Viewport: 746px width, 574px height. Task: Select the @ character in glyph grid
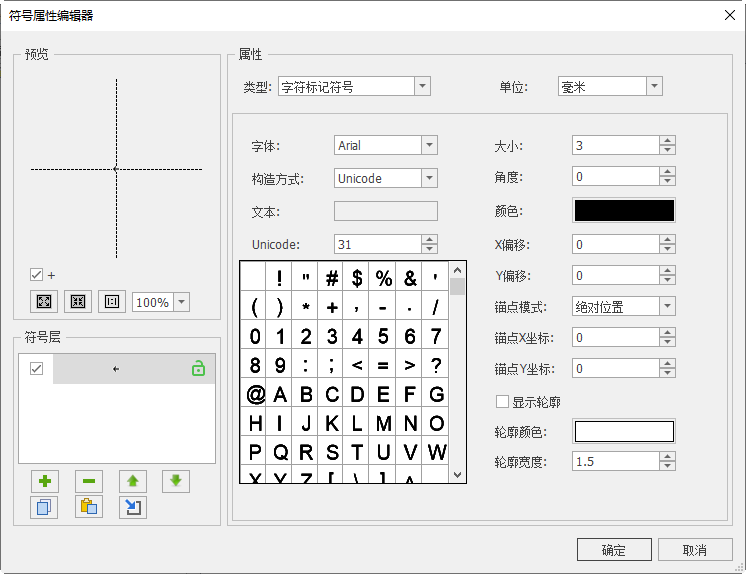(255, 394)
